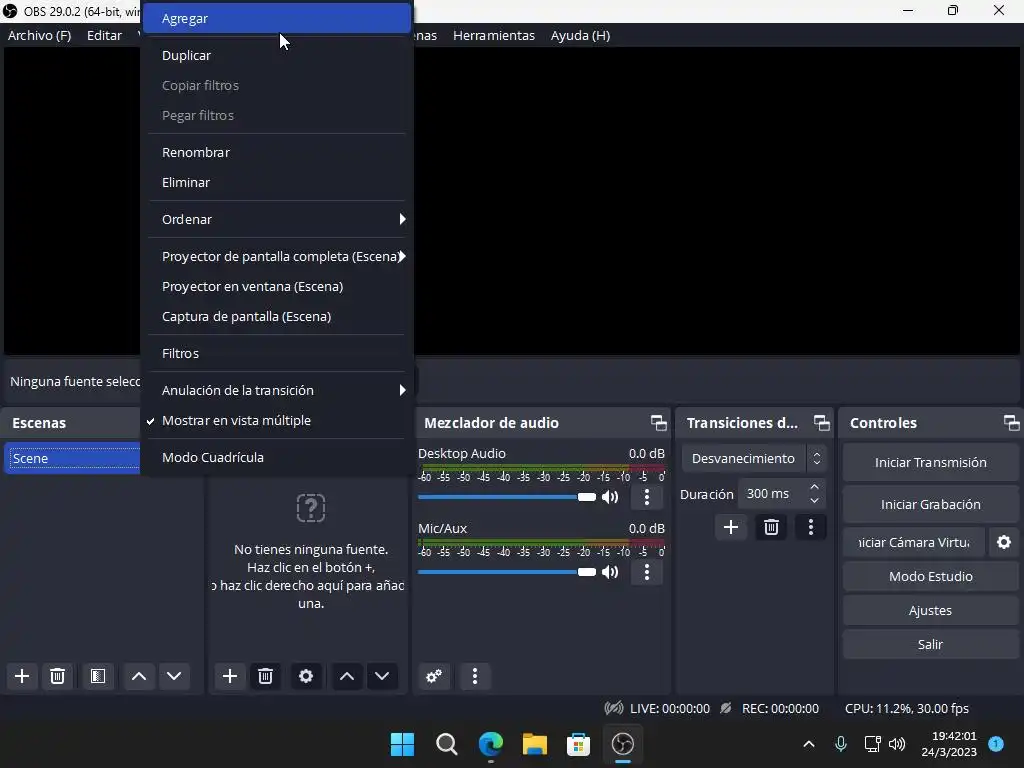Choose Duplicar from context menu
The height and width of the screenshot is (768, 1024).
coord(277,56)
